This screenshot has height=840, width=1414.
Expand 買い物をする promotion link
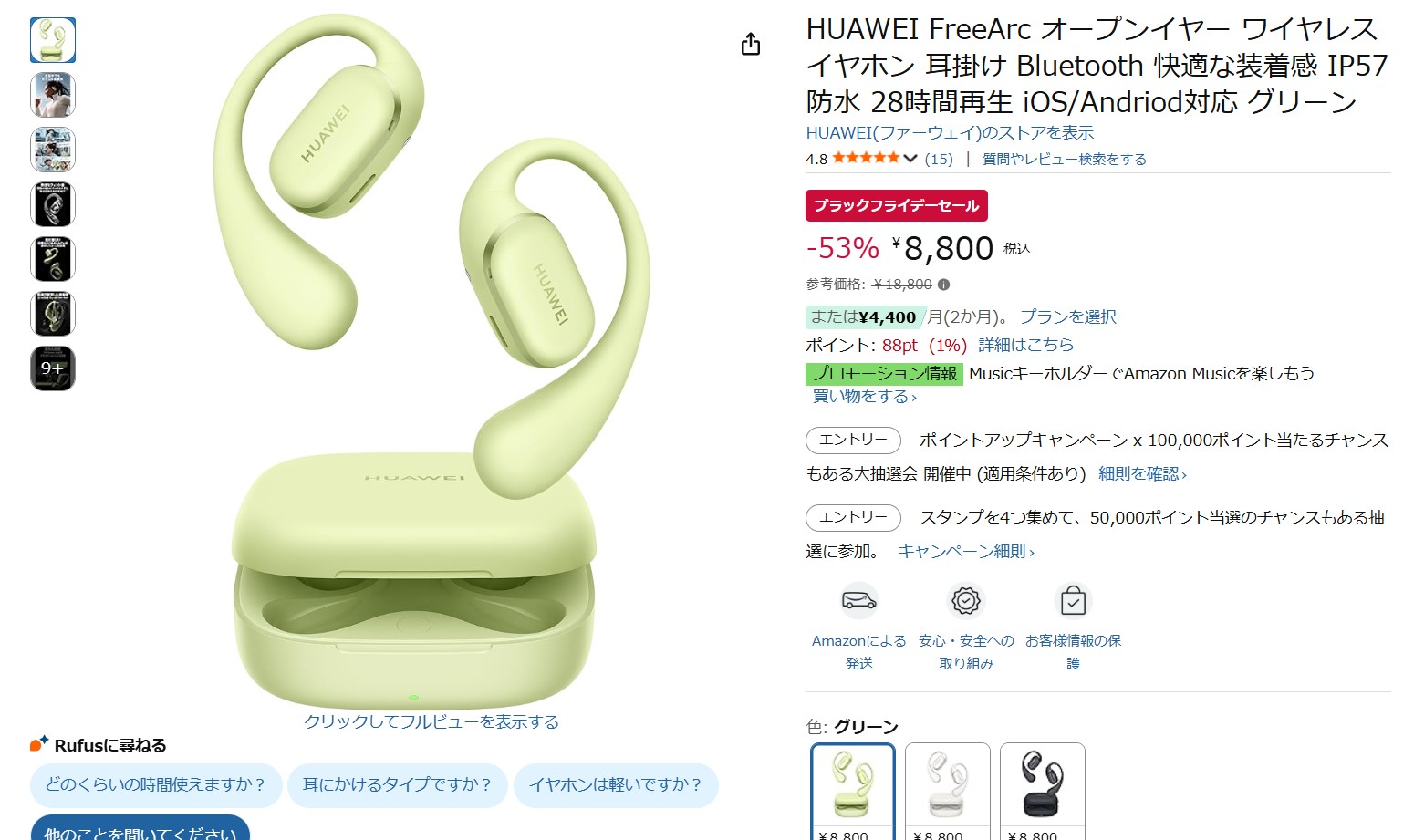864,397
